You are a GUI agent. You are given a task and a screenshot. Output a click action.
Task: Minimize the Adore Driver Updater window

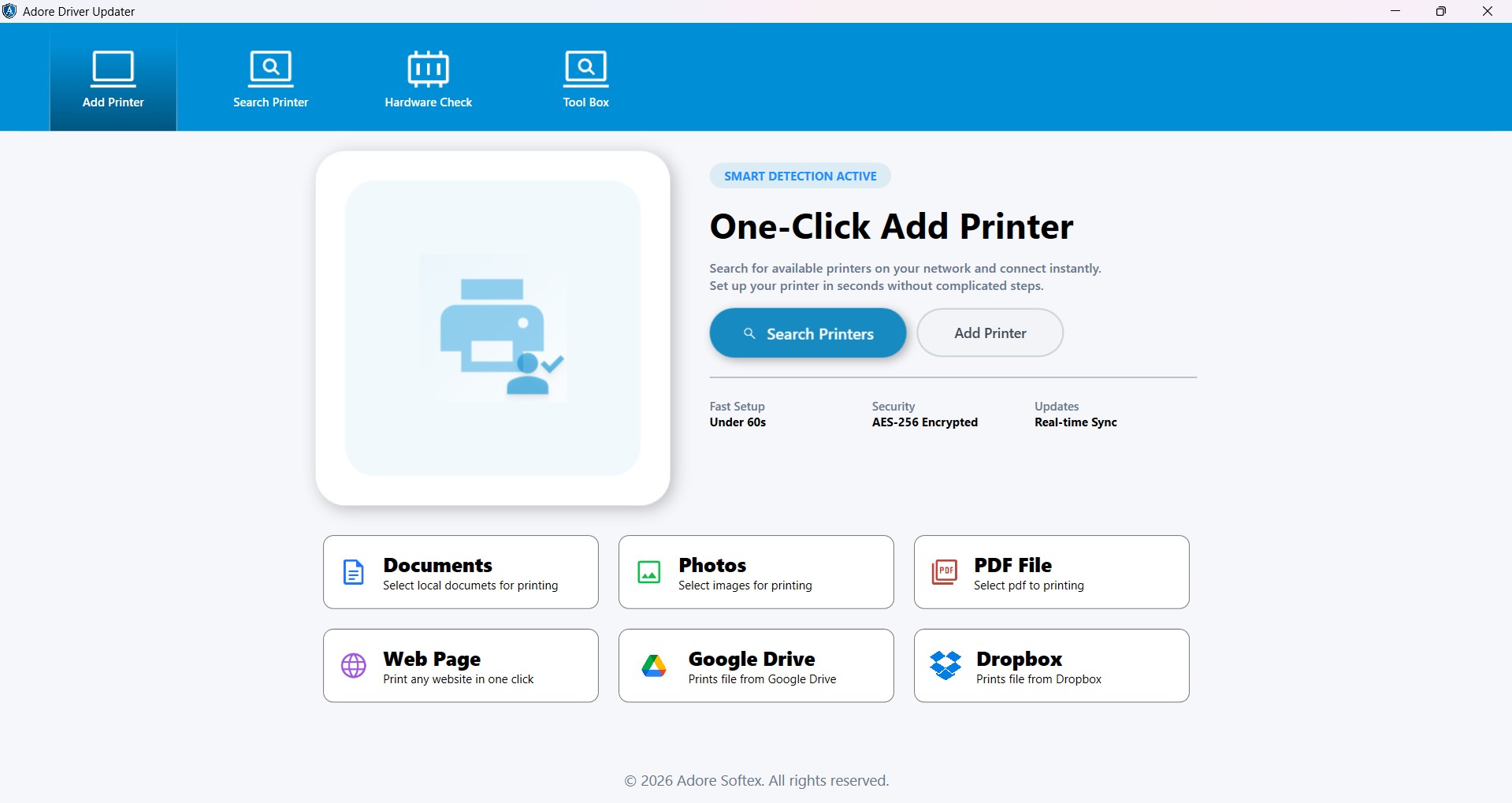click(1395, 11)
